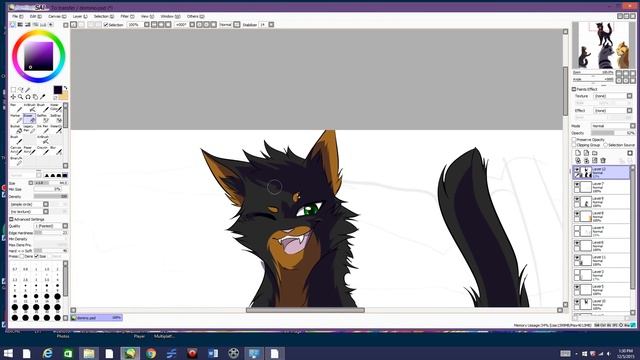Image resolution: width=640 pixels, height=360 pixels.
Task: Open the Others menu
Action: coord(196,16)
